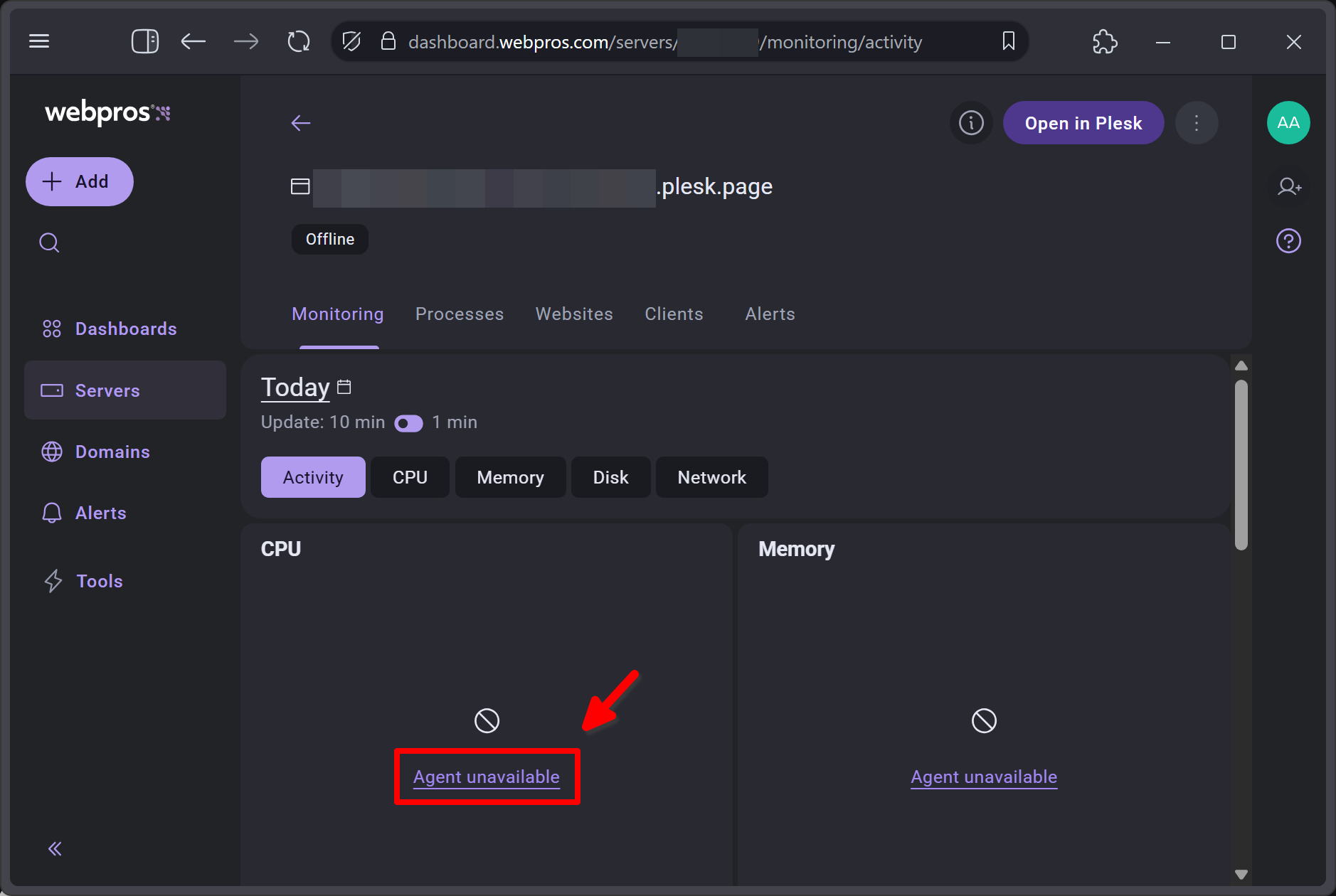1336x896 pixels.
Task: Go back in browser history
Action: [x=193, y=41]
